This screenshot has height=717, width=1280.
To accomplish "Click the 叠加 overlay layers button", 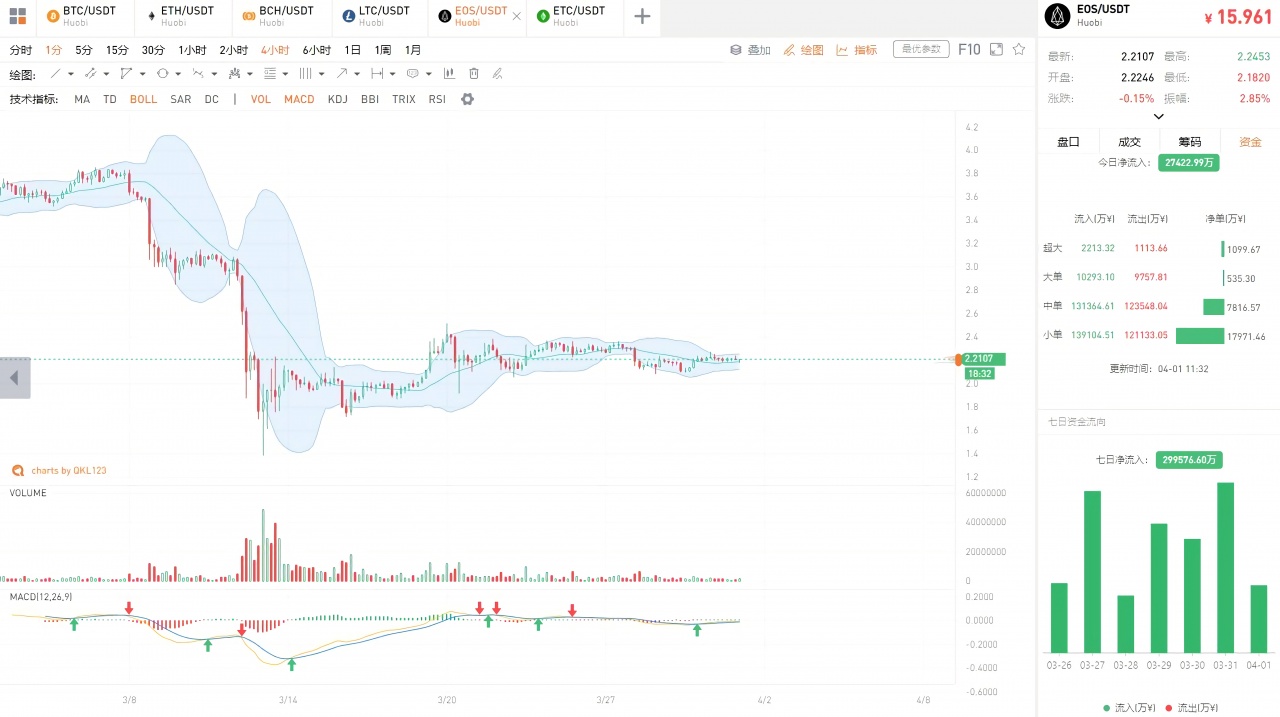I will [750, 49].
